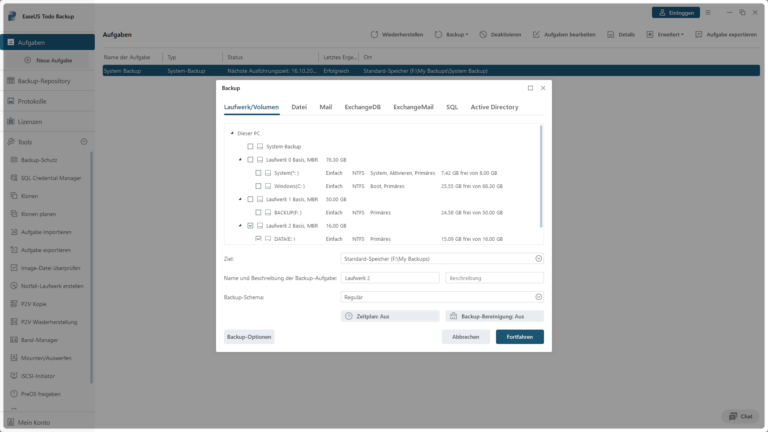Open the Ziel destination dropdown
Viewport: 768px width, 432px height.
(442, 259)
